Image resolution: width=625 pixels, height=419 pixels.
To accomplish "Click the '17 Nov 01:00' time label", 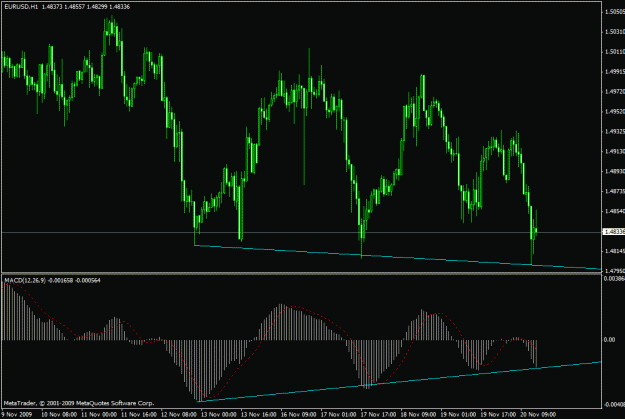I will 338,415.
